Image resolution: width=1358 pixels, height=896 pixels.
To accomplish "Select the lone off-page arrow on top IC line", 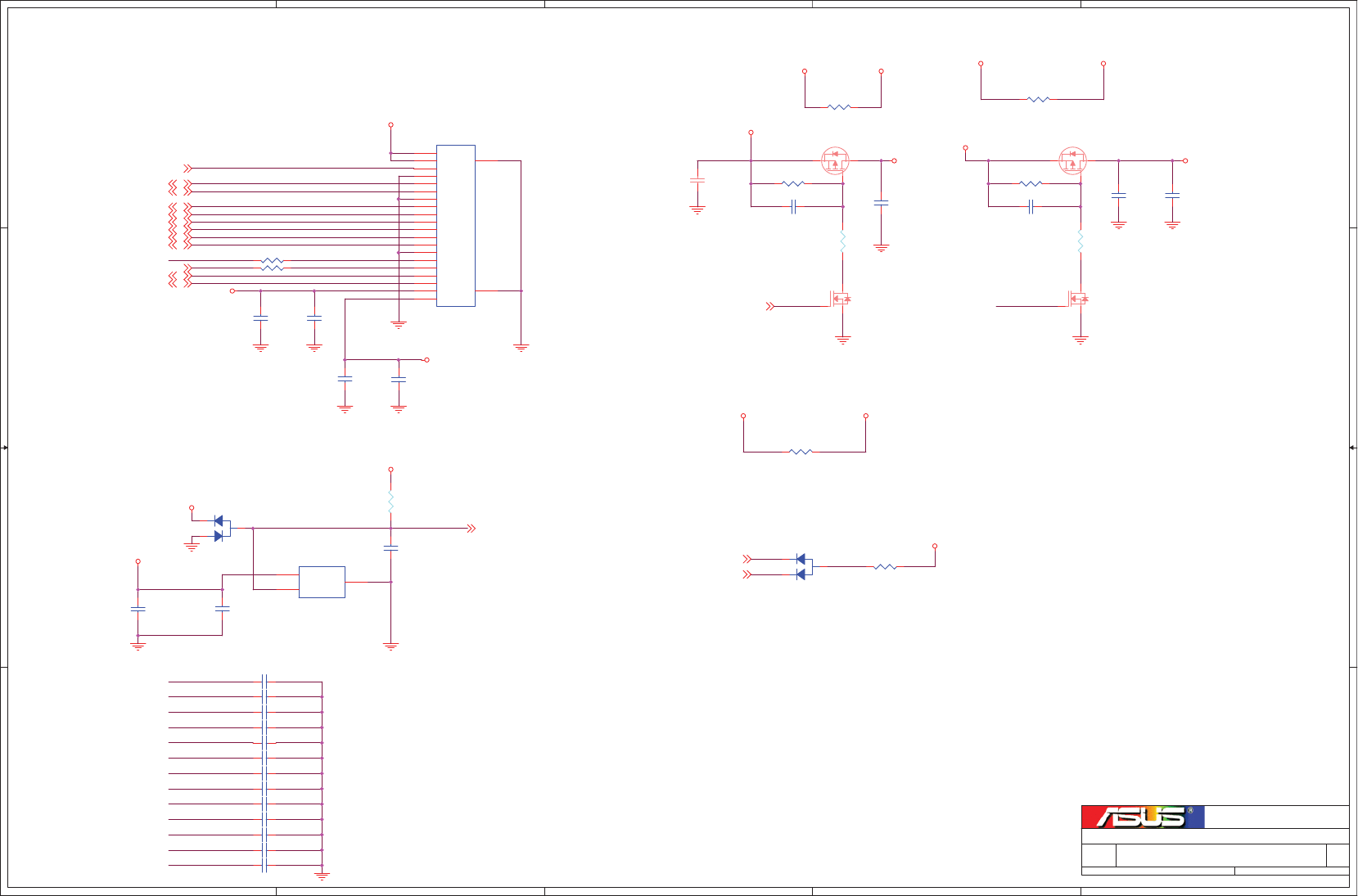I will click(x=187, y=168).
